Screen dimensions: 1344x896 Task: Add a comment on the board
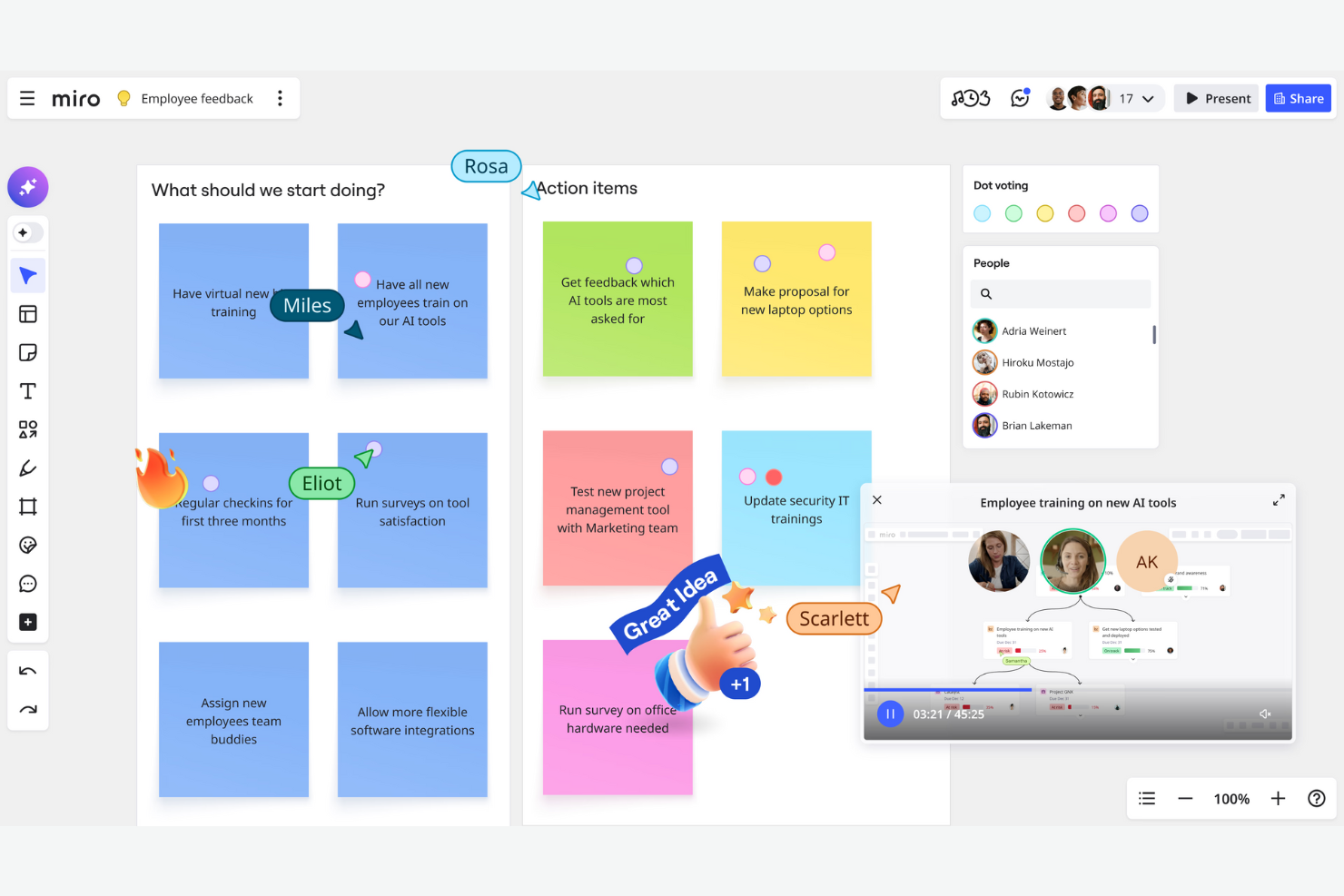pos(28,584)
